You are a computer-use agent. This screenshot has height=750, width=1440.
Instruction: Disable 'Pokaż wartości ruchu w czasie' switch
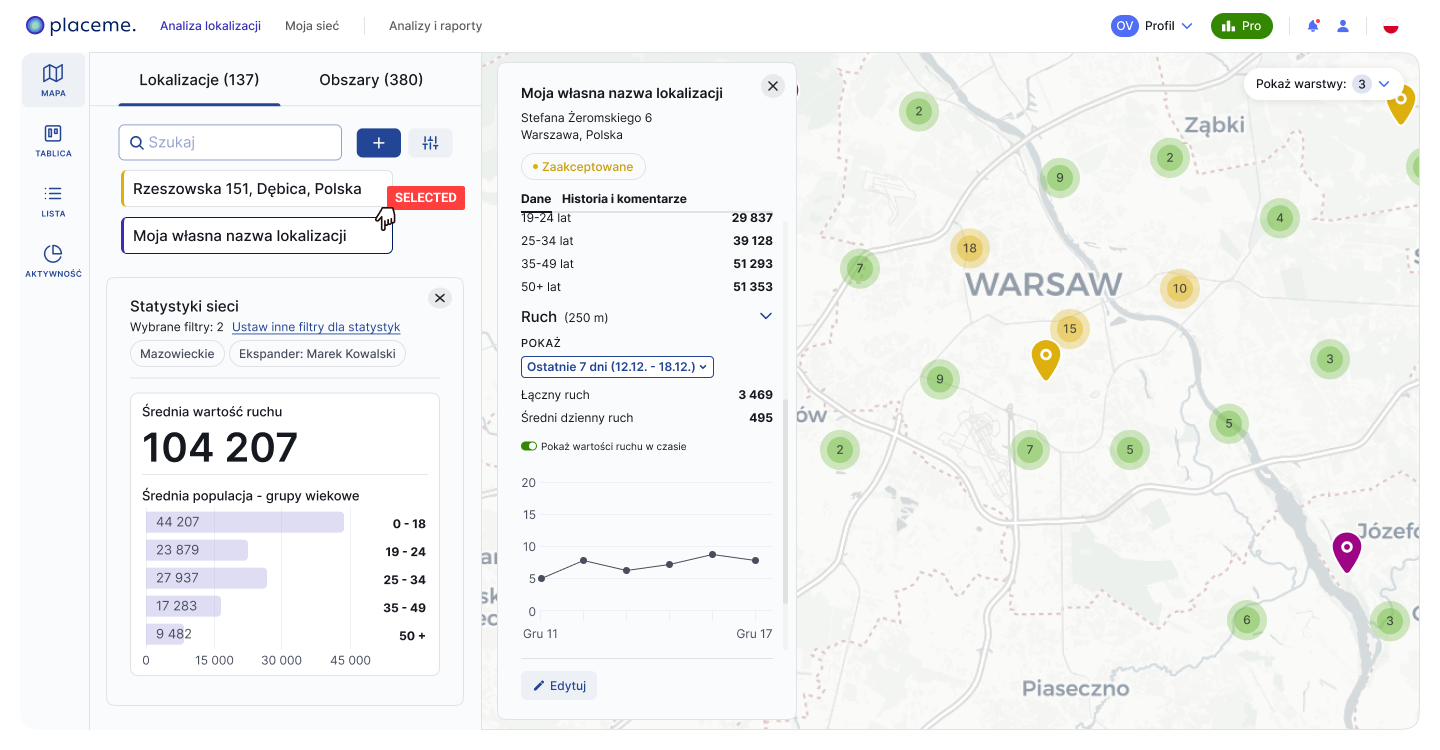click(x=529, y=446)
